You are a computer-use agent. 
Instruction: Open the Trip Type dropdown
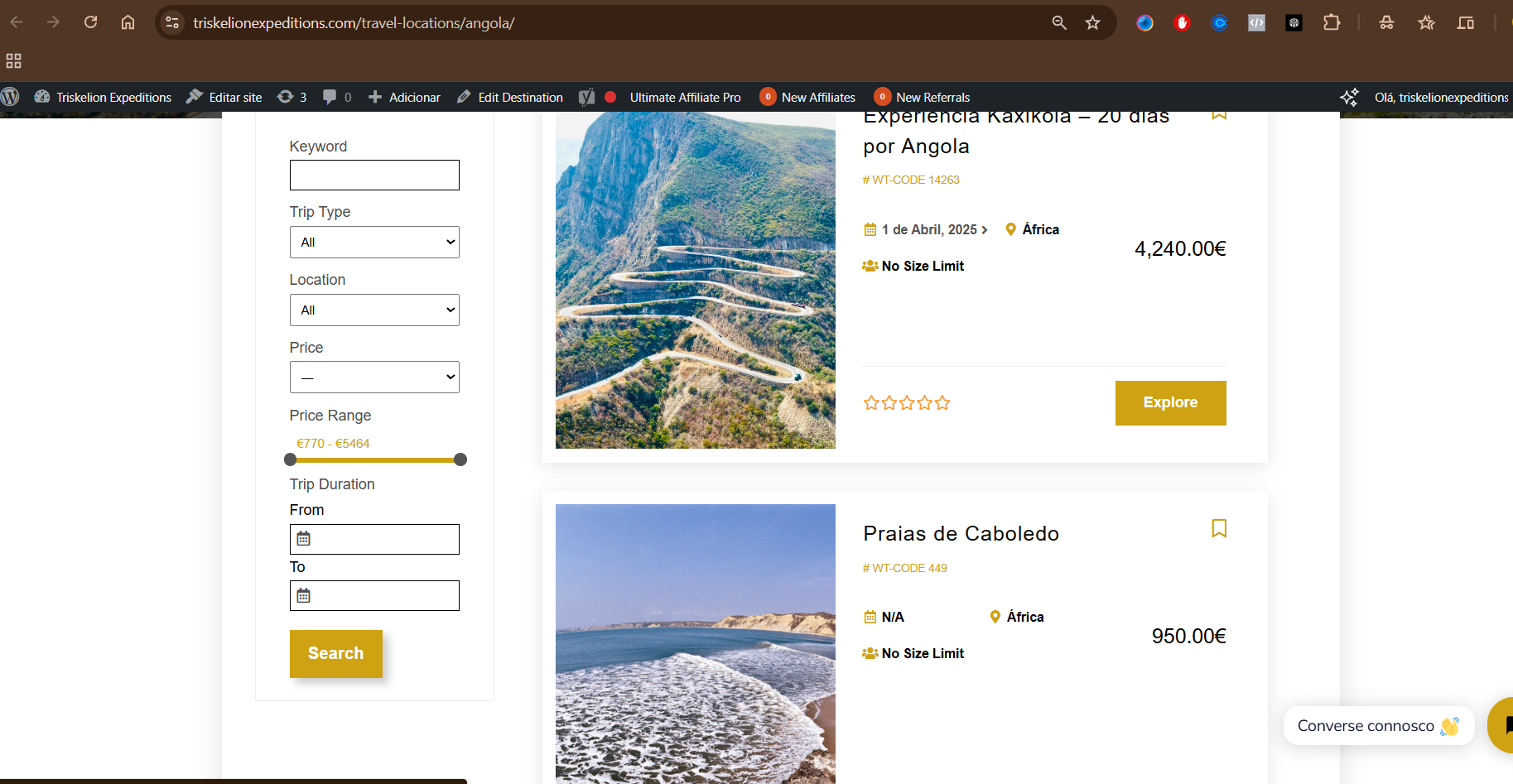[x=374, y=243]
